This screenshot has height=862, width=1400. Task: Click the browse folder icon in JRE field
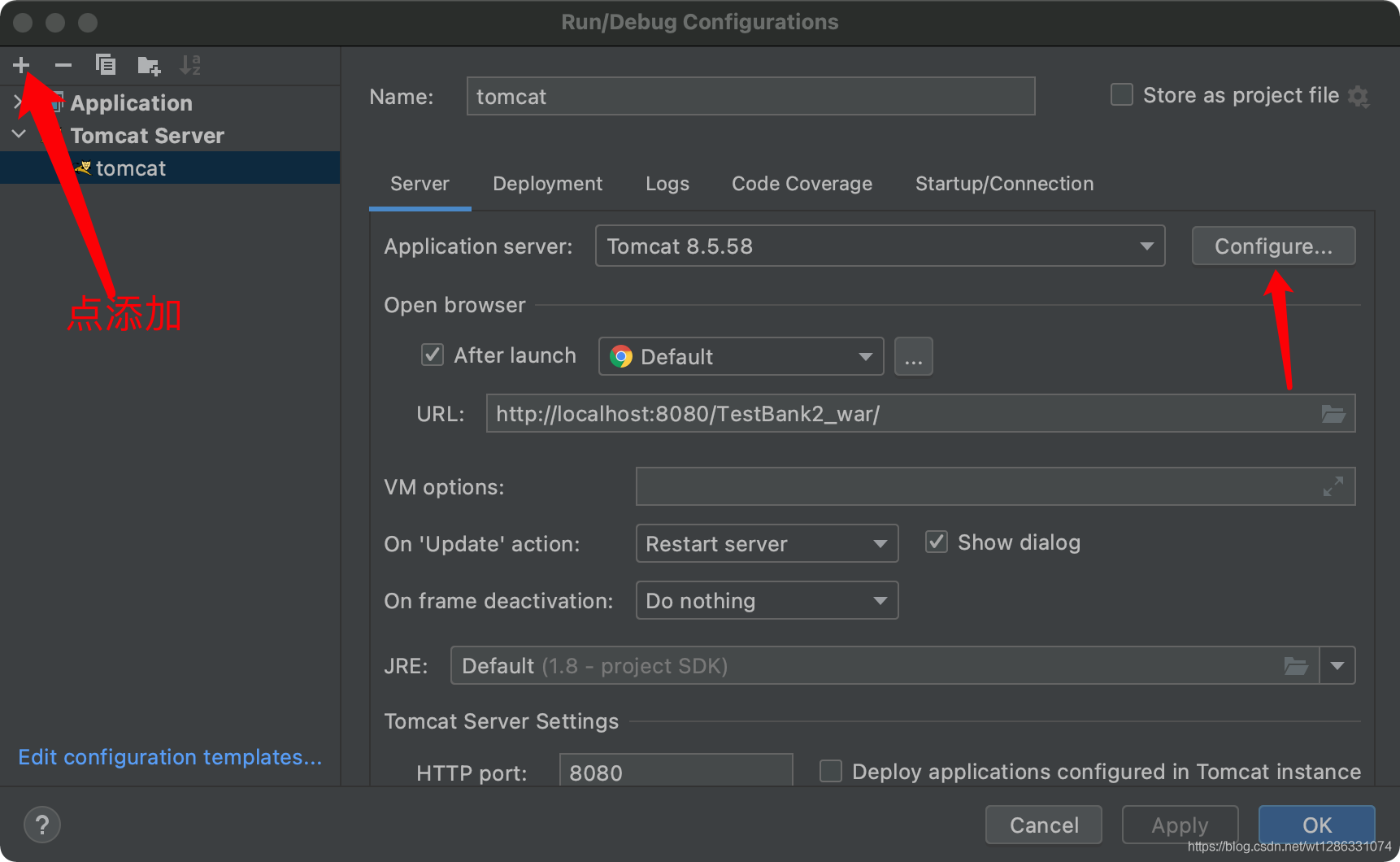[x=1295, y=666]
